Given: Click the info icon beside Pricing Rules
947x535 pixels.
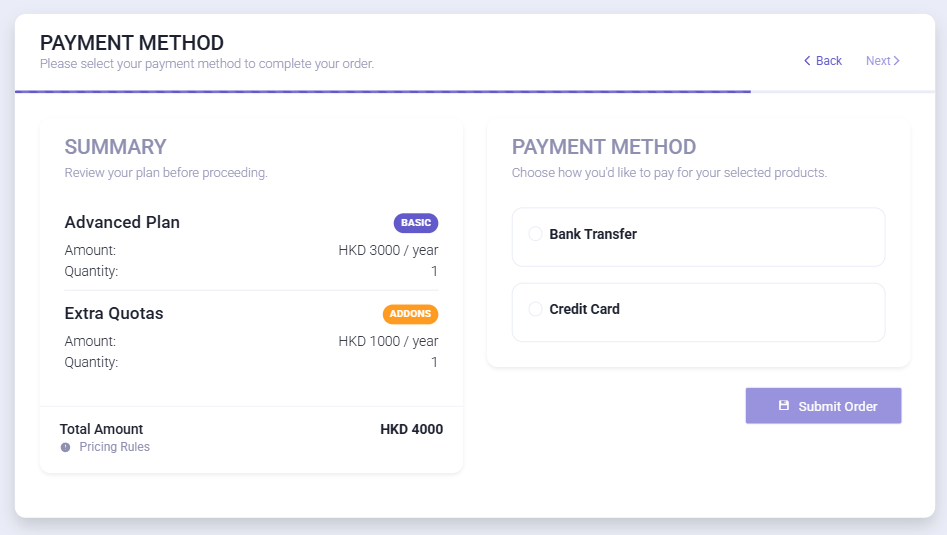Looking at the screenshot, I should [66, 447].
